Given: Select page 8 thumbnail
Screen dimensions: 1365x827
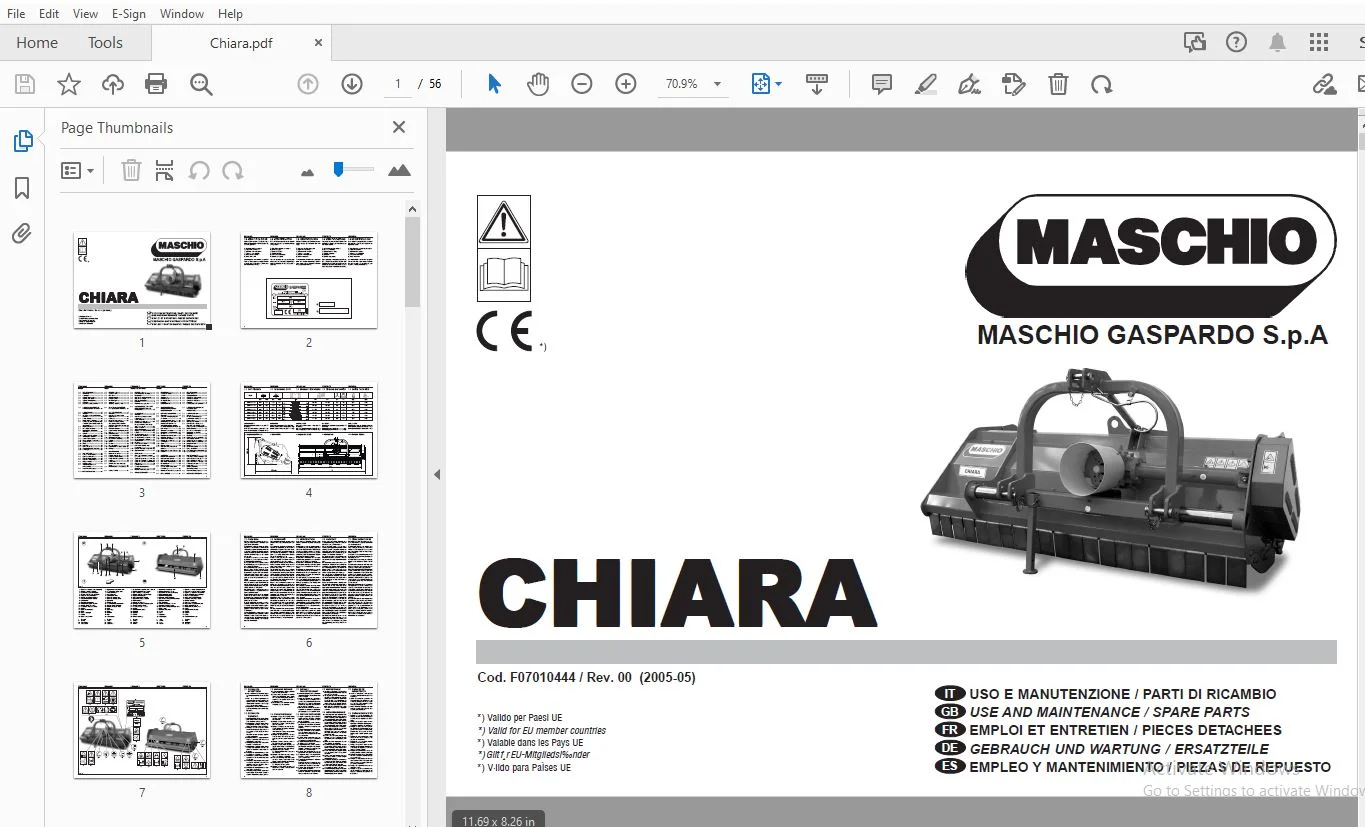Looking at the screenshot, I should click(x=309, y=730).
